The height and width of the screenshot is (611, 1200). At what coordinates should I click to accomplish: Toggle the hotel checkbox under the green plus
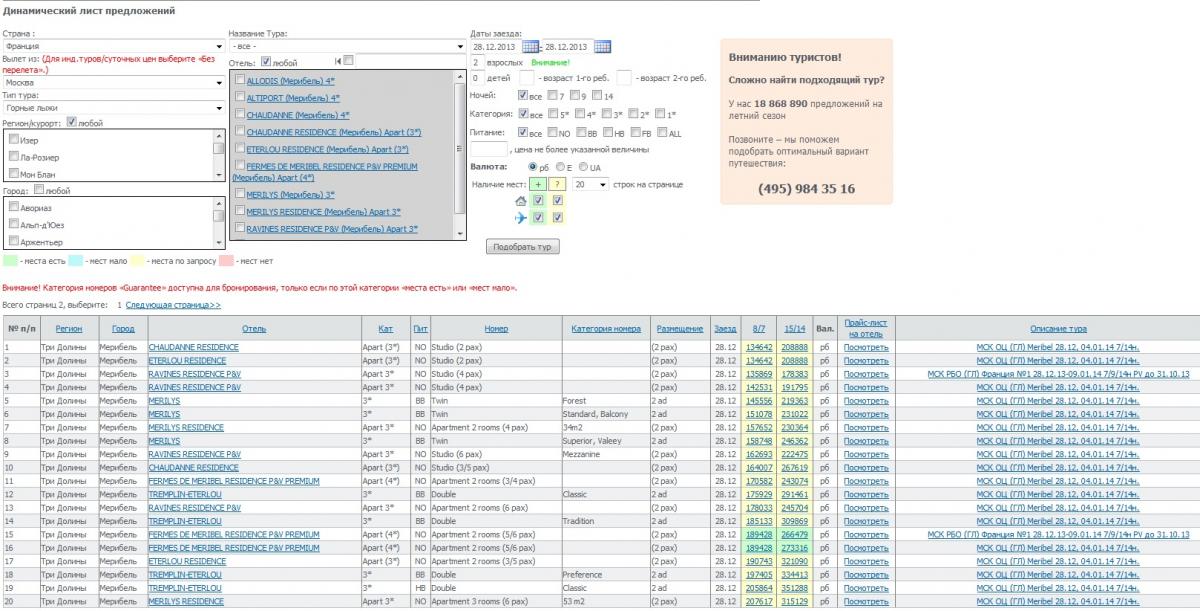tap(538, 201)
